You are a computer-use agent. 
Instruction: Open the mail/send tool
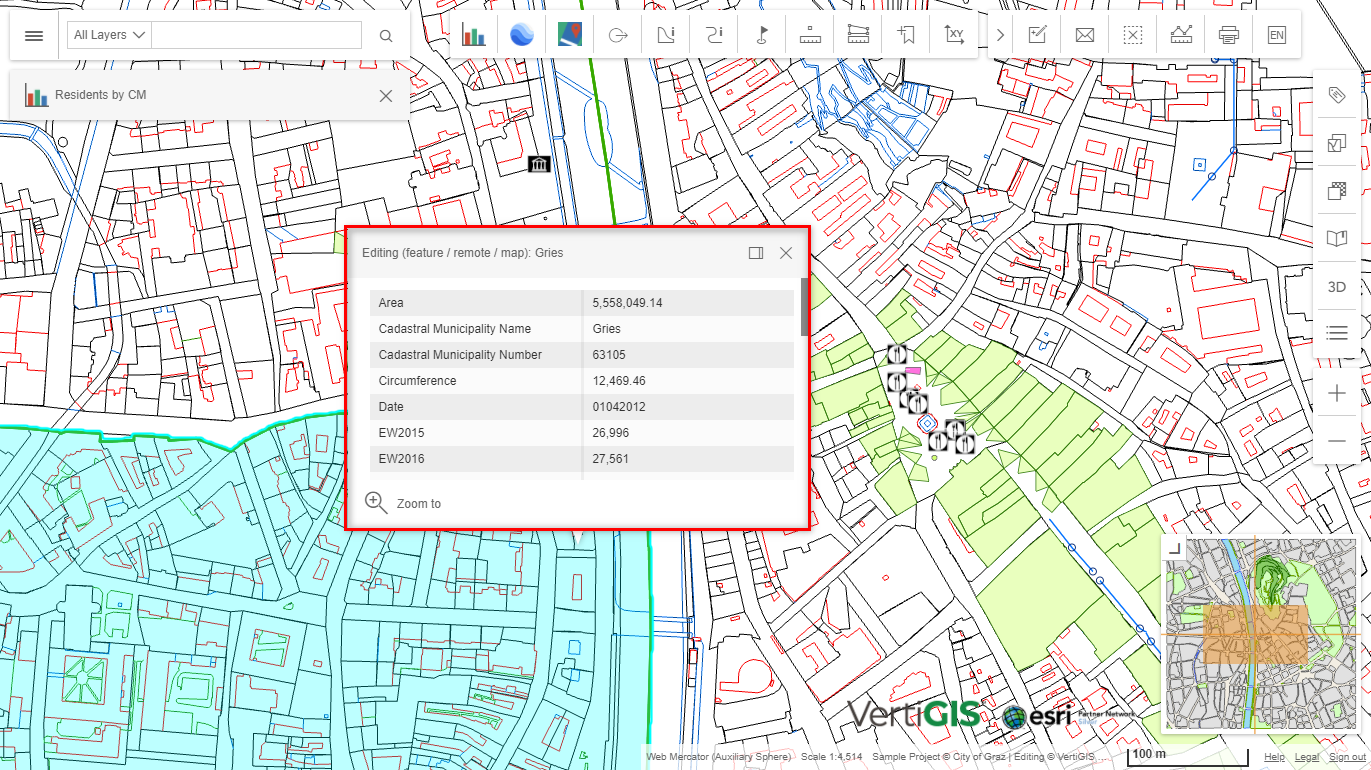1084,33
